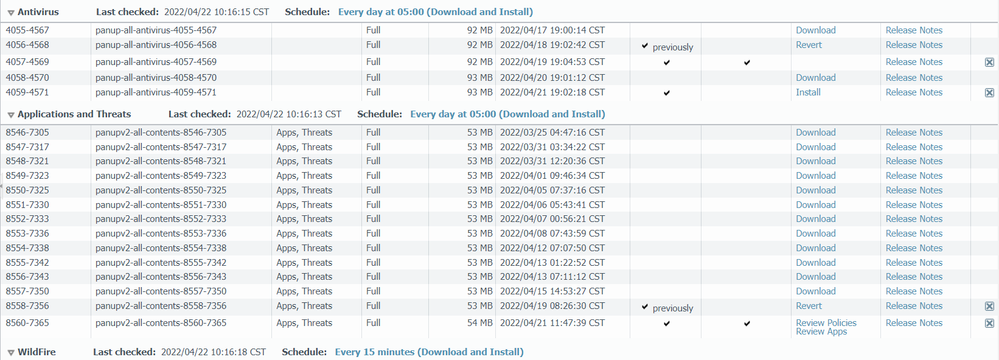Open Release Notes for content 8554-7338
The width and height of the screenshot is (999, 360).
point(914,248)
